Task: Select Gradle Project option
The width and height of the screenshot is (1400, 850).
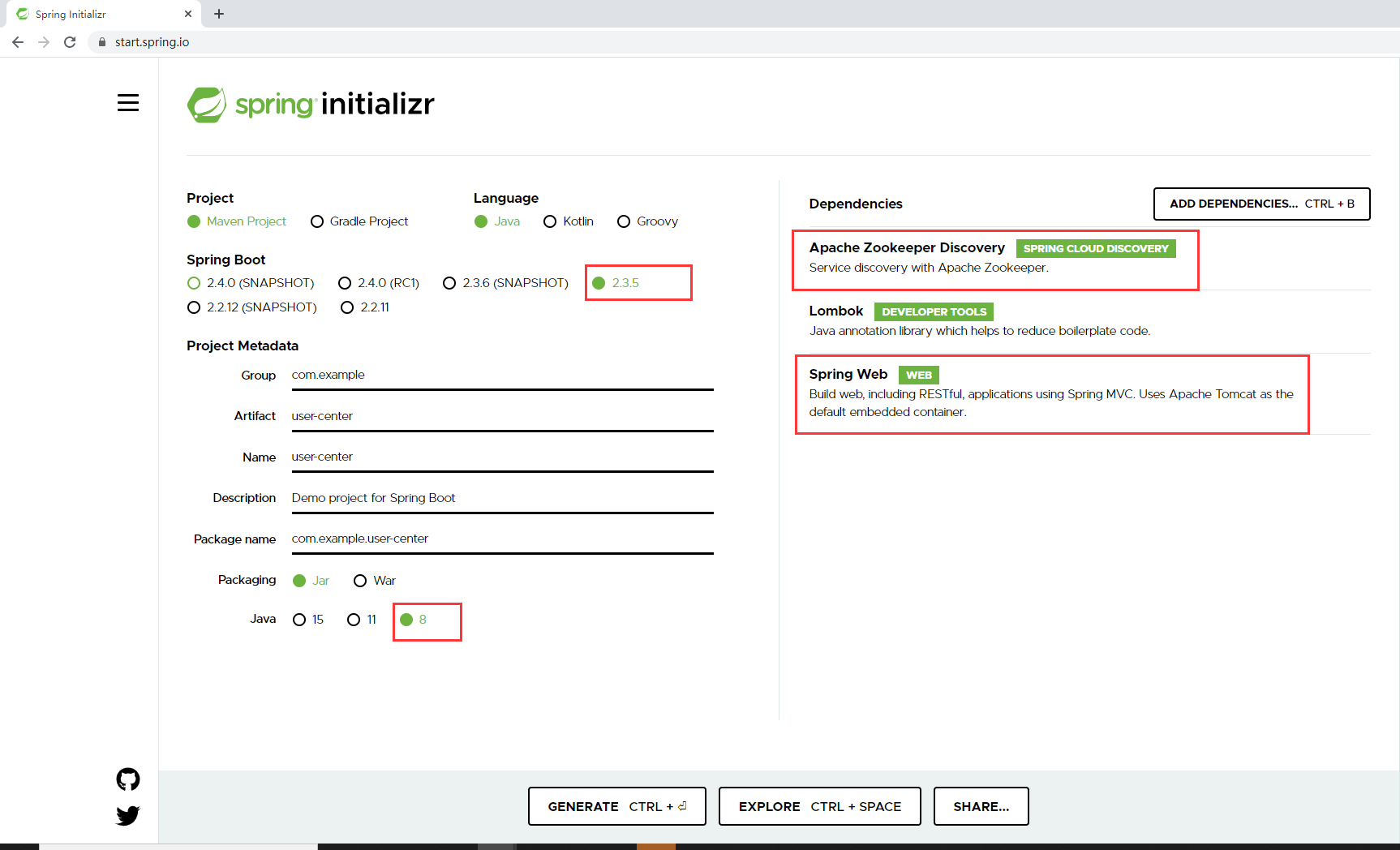Action: [x=359, y=221]
